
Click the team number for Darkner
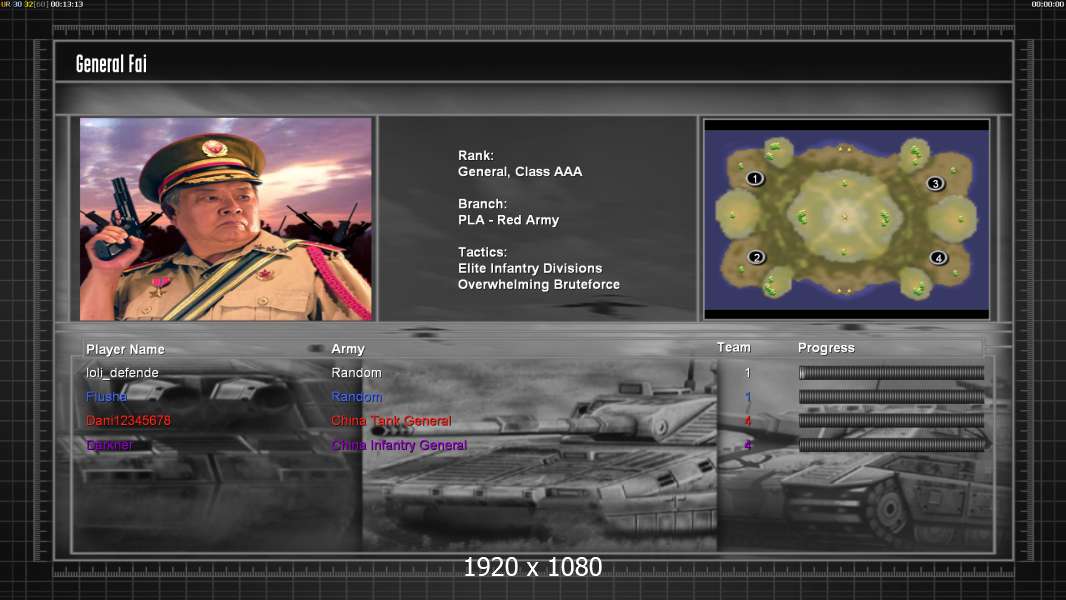747,445
